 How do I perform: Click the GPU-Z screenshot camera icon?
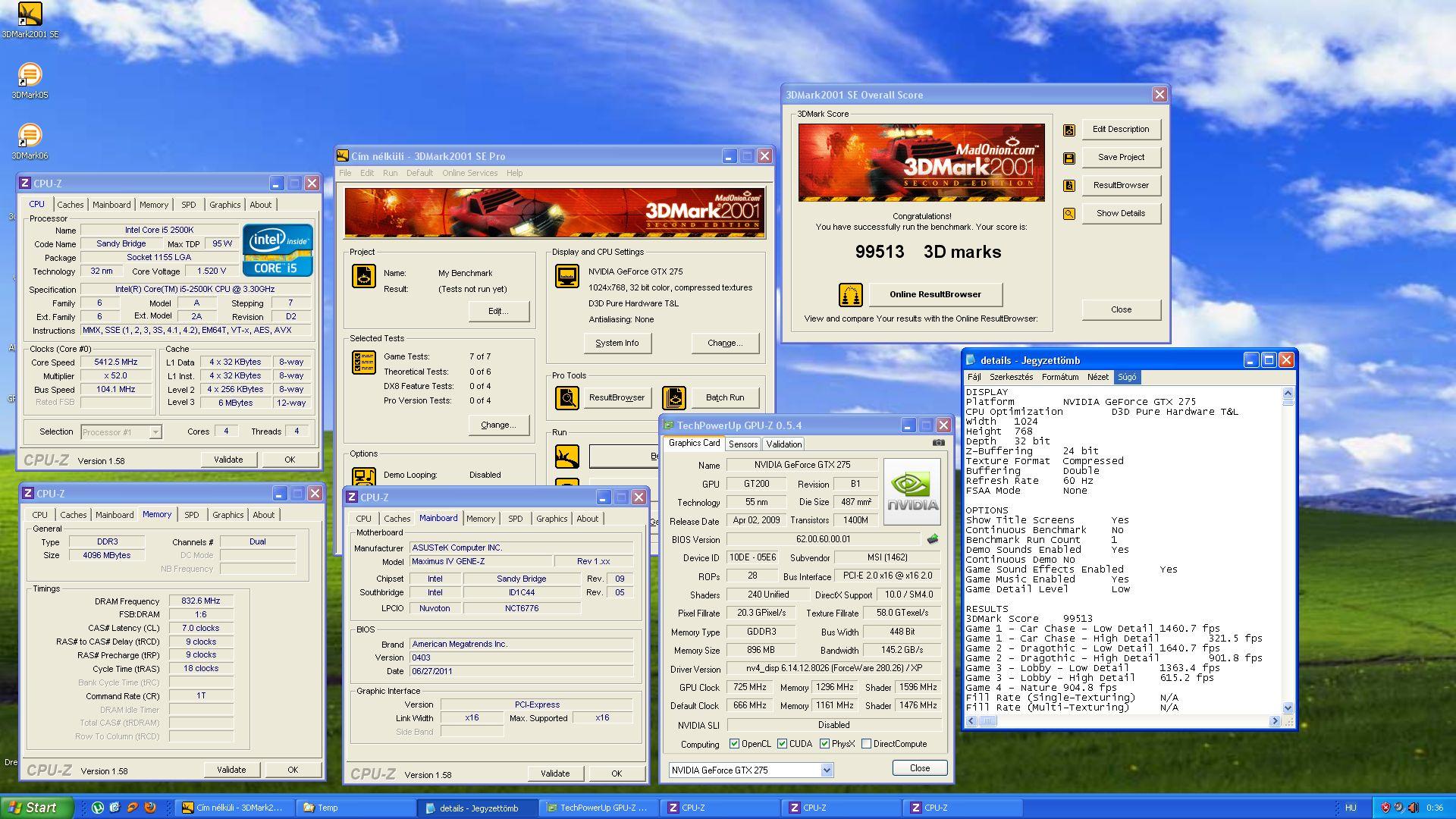(938, 443)
